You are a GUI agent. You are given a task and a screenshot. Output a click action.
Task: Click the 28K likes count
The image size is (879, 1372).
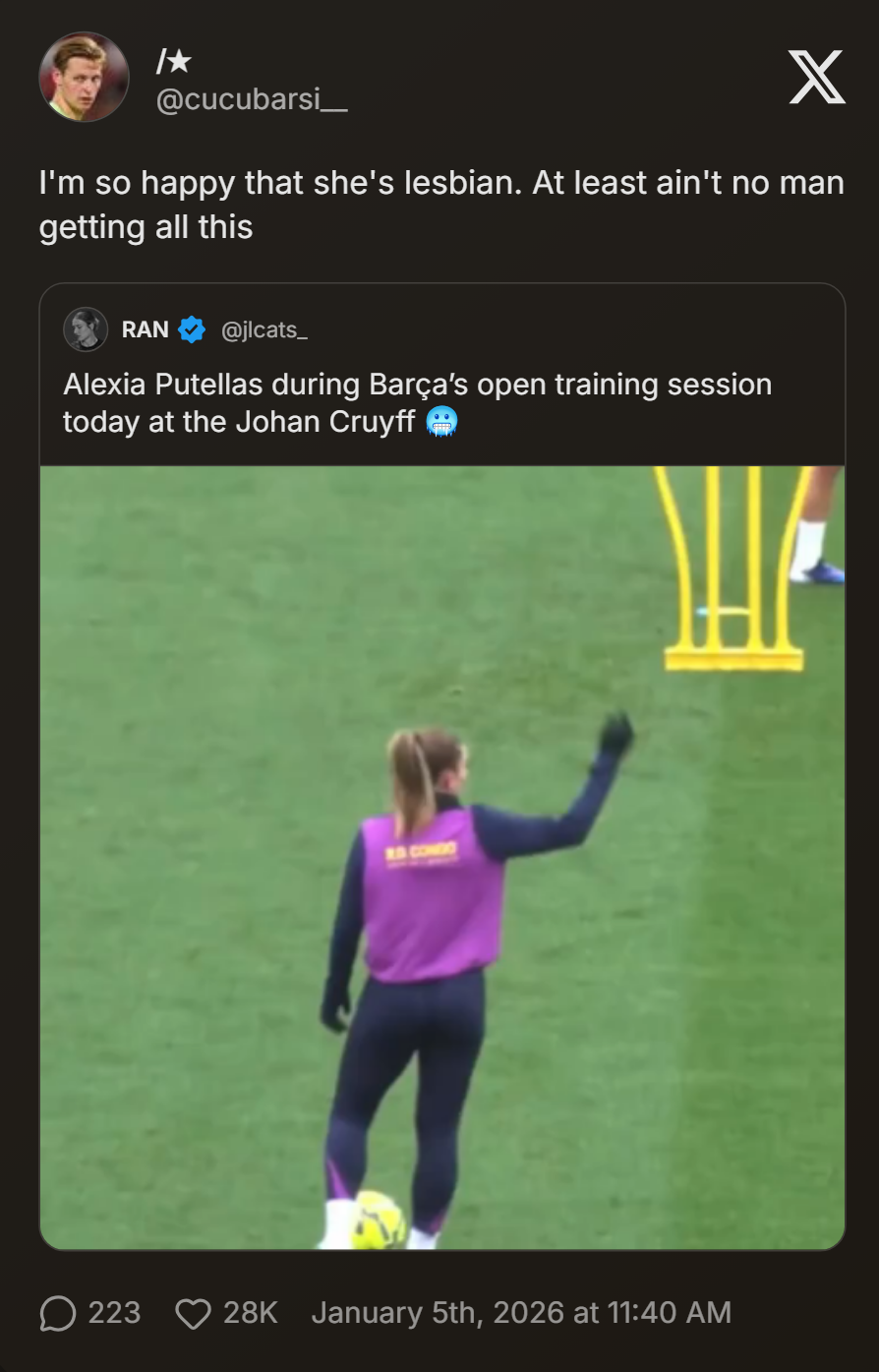point(251,1313)
